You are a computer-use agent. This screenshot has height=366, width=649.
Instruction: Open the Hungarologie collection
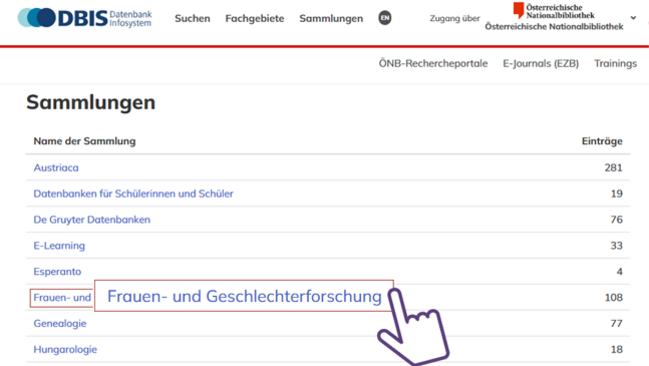[65, 349]
